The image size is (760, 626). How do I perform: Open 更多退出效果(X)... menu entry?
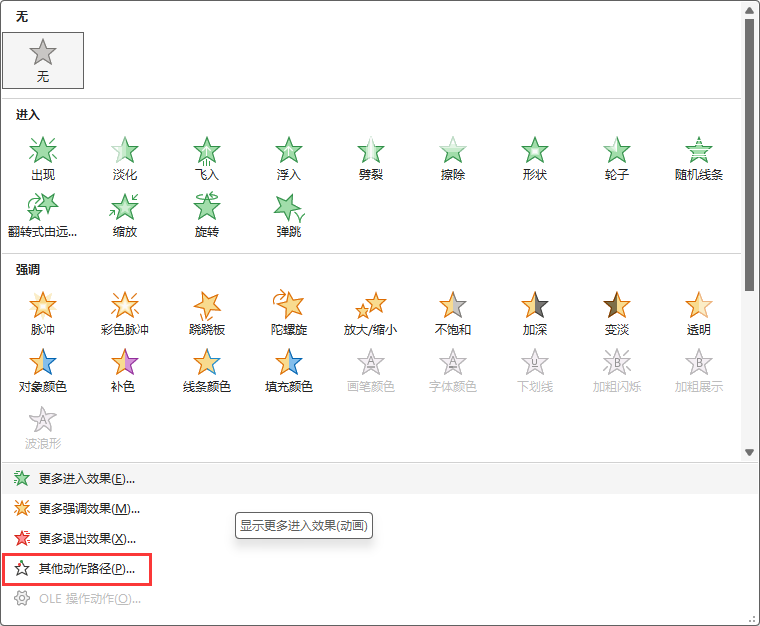(379, 539)
